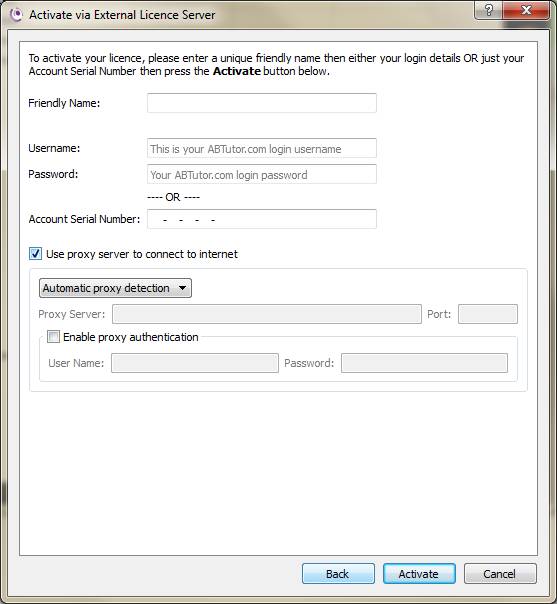
Task: Click into the Username field
Action: point(262,148)
